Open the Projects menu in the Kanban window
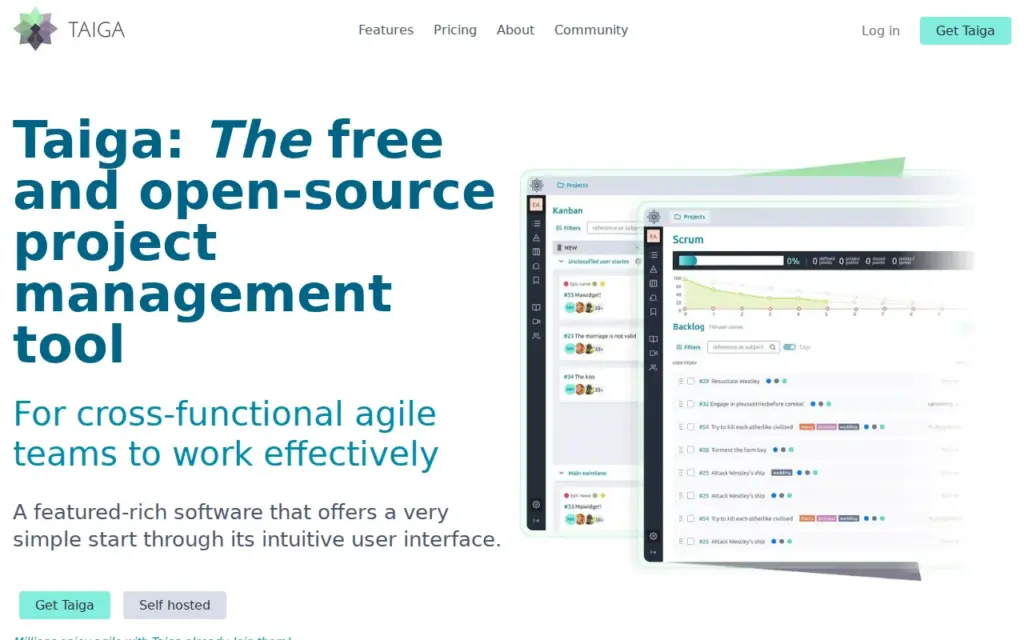This screenshot has width=1024, height=640. (x=573, y=185)
